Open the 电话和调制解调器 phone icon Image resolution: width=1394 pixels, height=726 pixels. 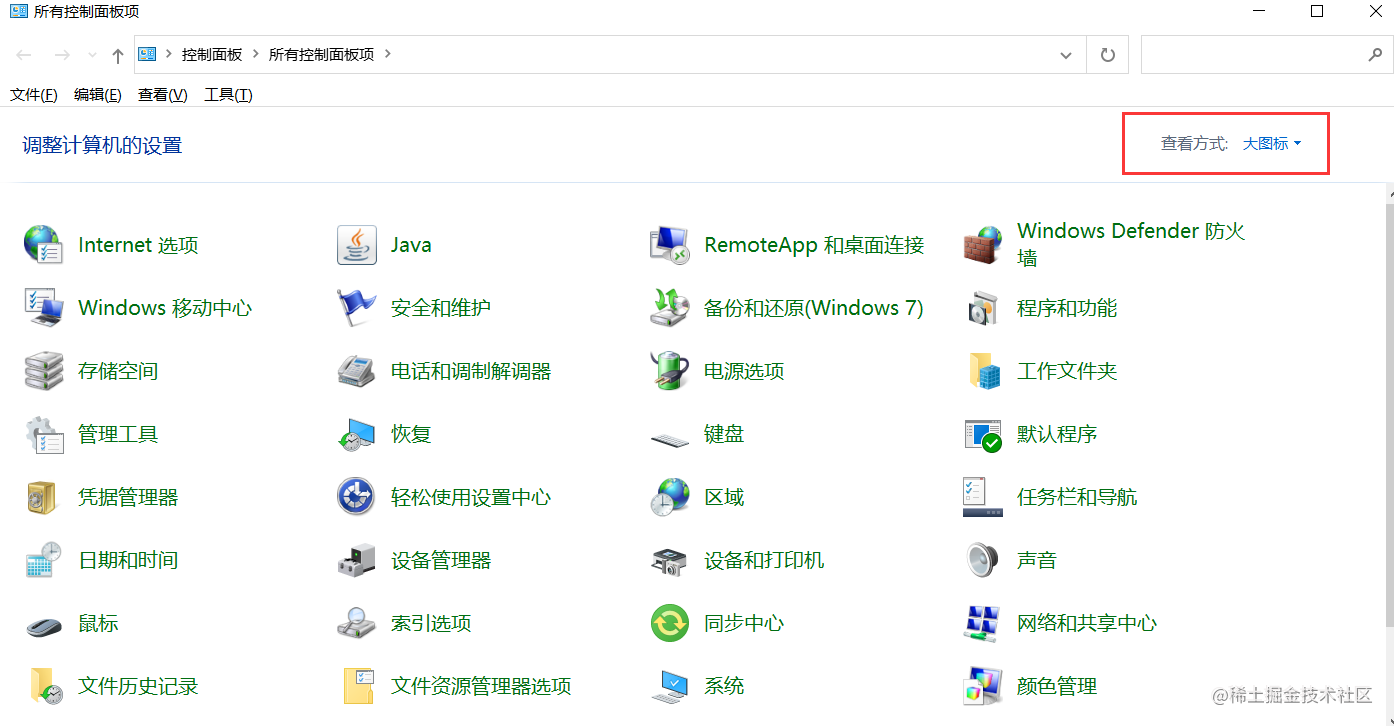click(356, 371)
